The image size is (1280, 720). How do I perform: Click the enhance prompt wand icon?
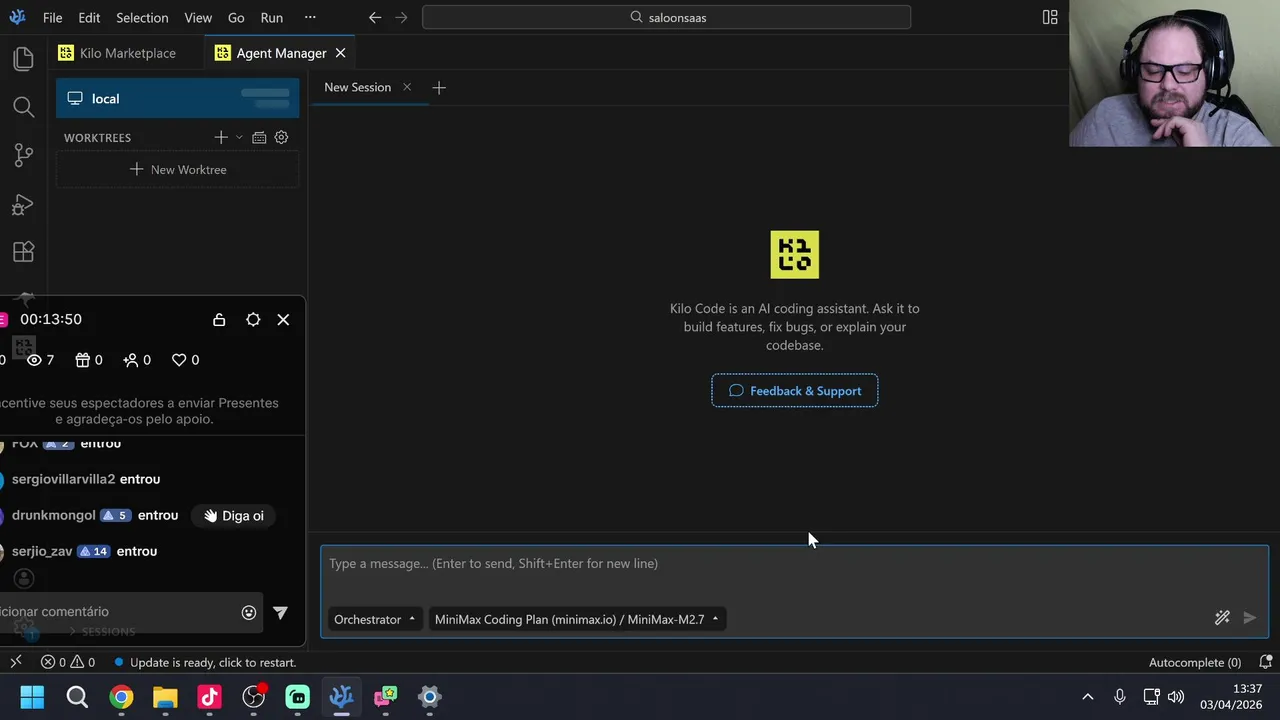pos(1222,618)
